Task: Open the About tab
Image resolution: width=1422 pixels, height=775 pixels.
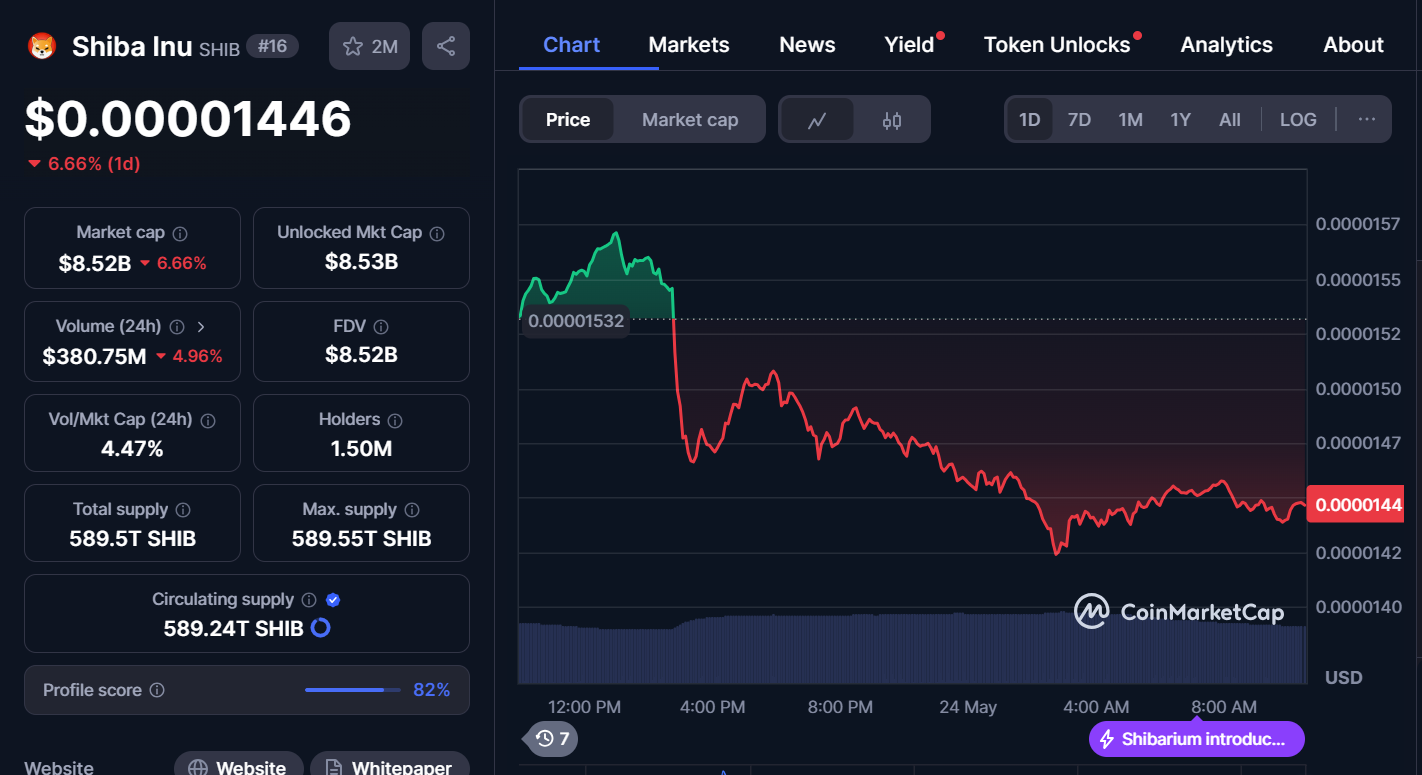Action: (x=1353, y=45)
